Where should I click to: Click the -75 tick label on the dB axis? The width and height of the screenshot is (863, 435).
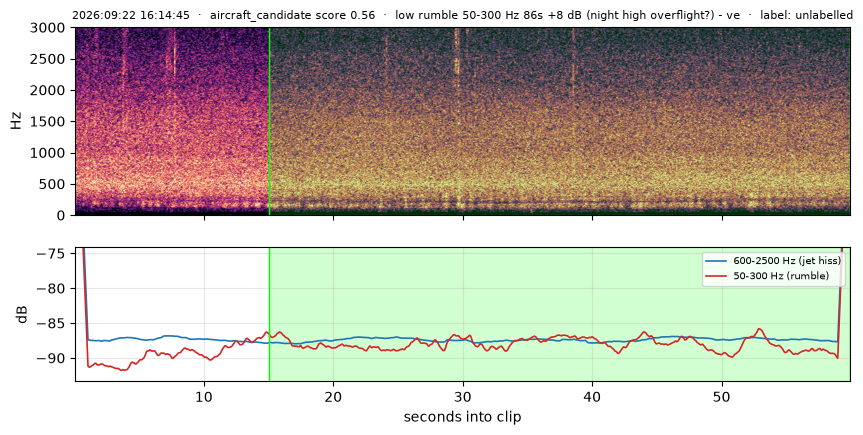point(51,253)
